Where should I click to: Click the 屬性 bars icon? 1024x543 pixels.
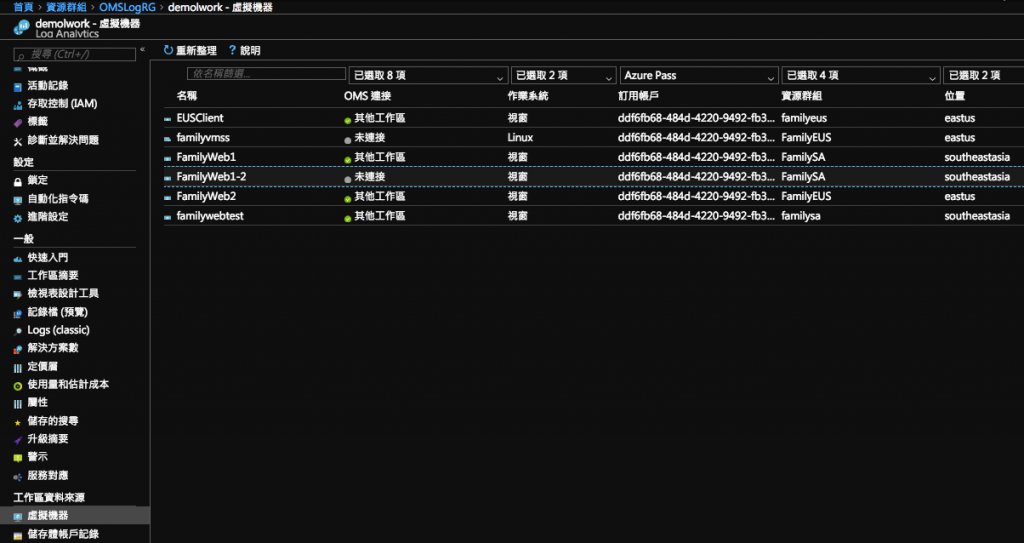(x=18, y=404)
